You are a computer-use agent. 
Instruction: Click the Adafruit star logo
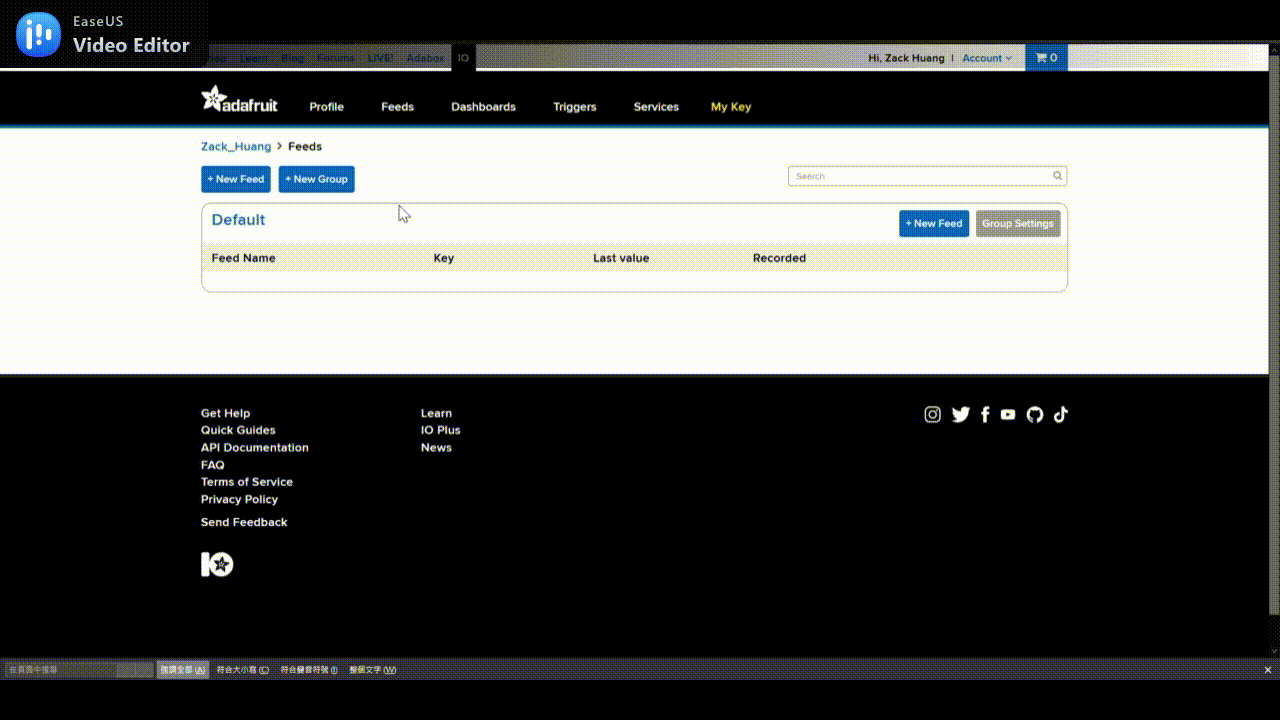point(239,99)
